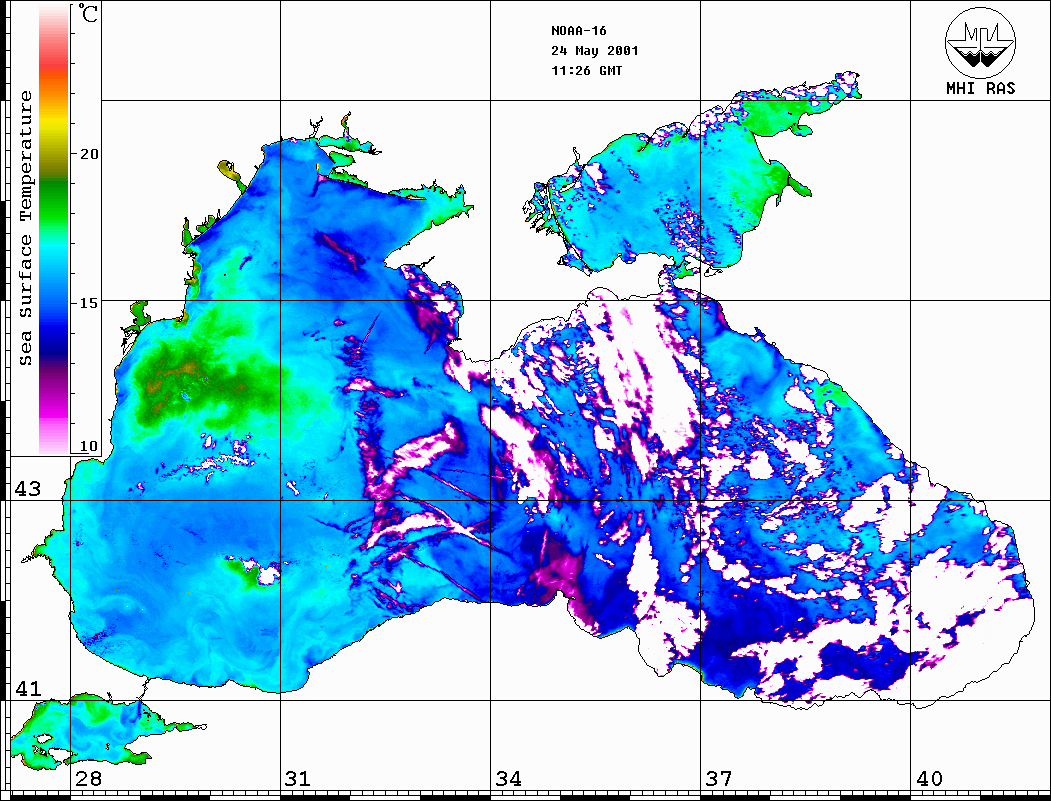The width and height of the screenshot is (1051, 801).
Task: Click the '°C' unit label
Action: (x=88, y=13)
